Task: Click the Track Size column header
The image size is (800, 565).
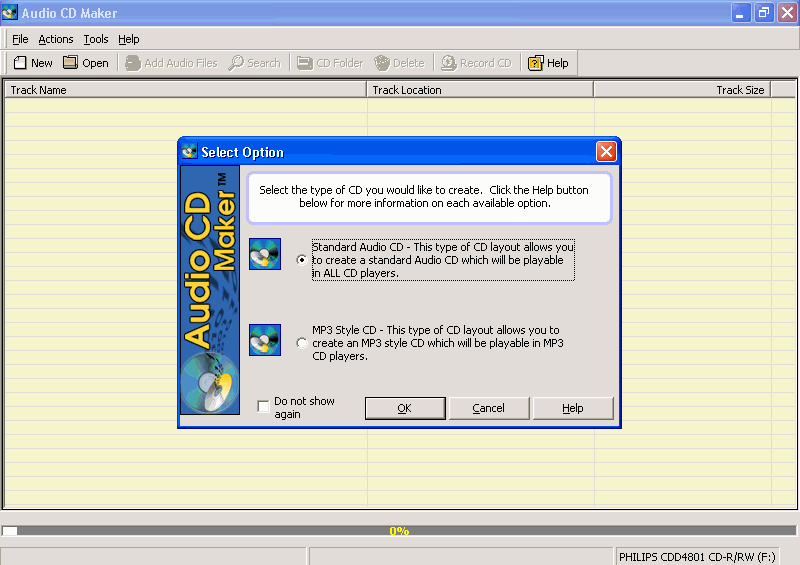Action: [682, 90]
